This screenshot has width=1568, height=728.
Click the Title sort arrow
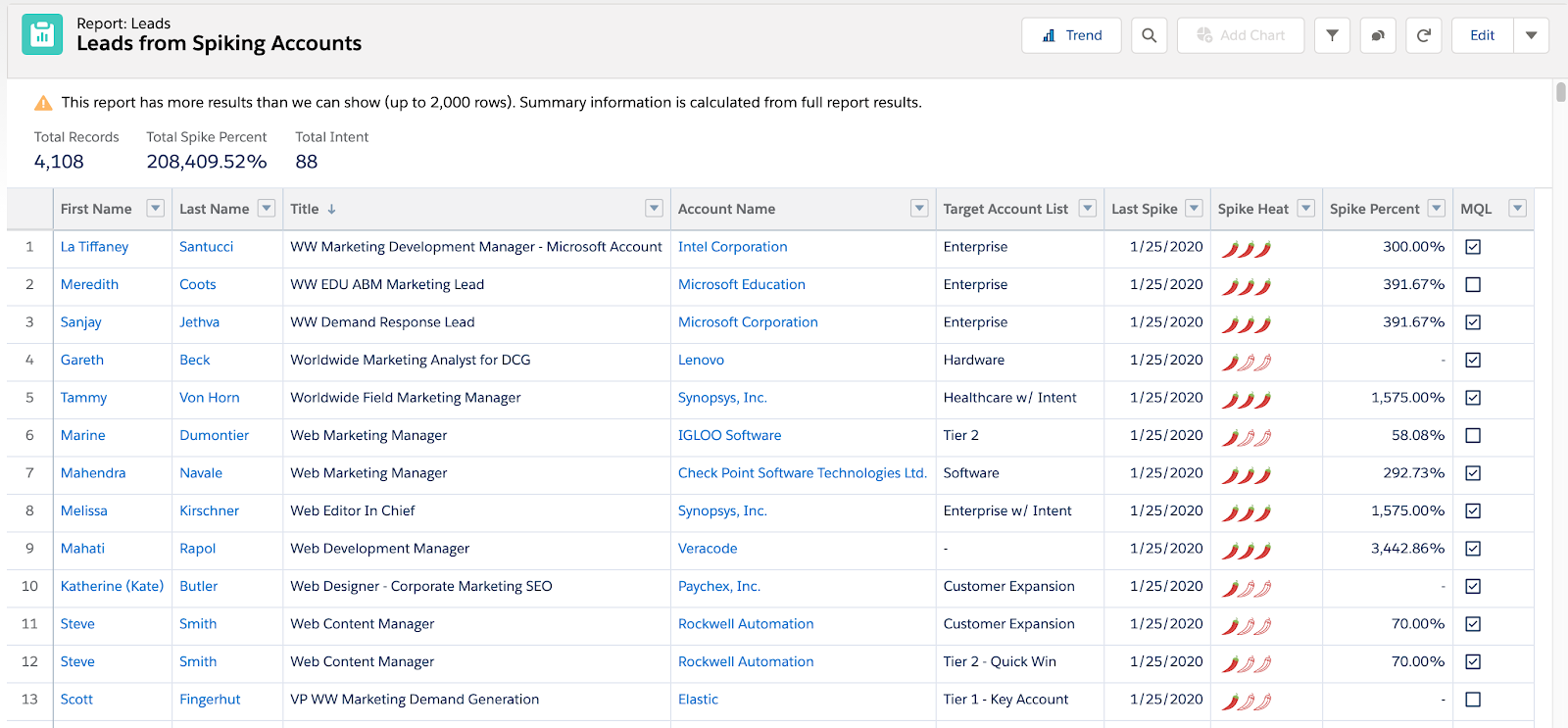pos(331,209)
